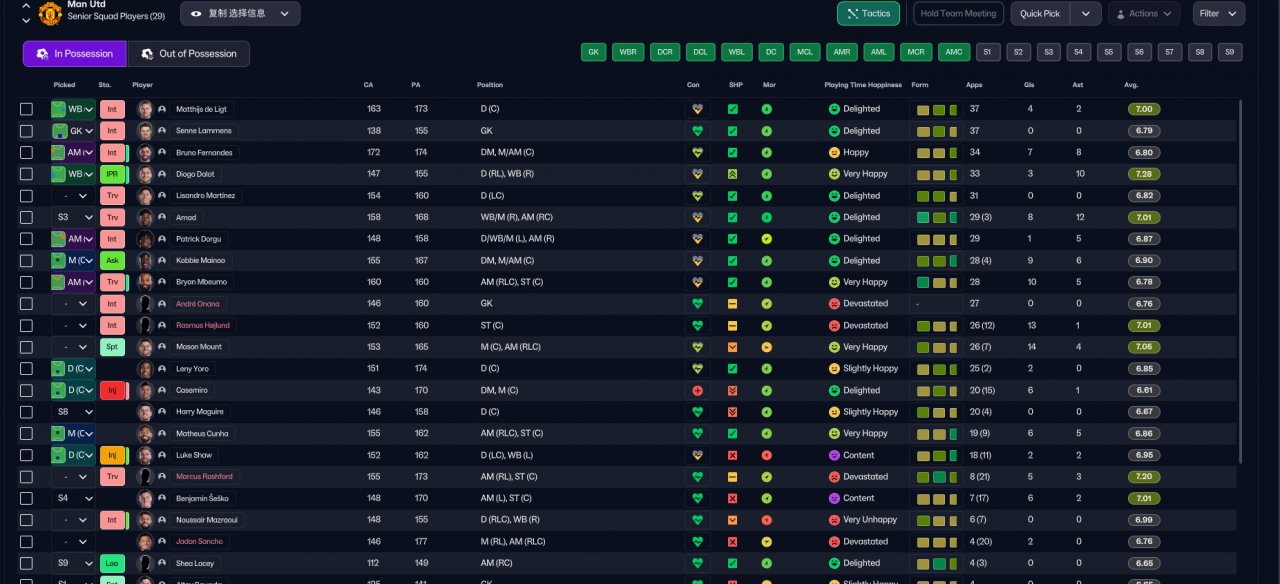Click André Onana's match sharpness icon
1280x584 pixels.
point(732,304)
